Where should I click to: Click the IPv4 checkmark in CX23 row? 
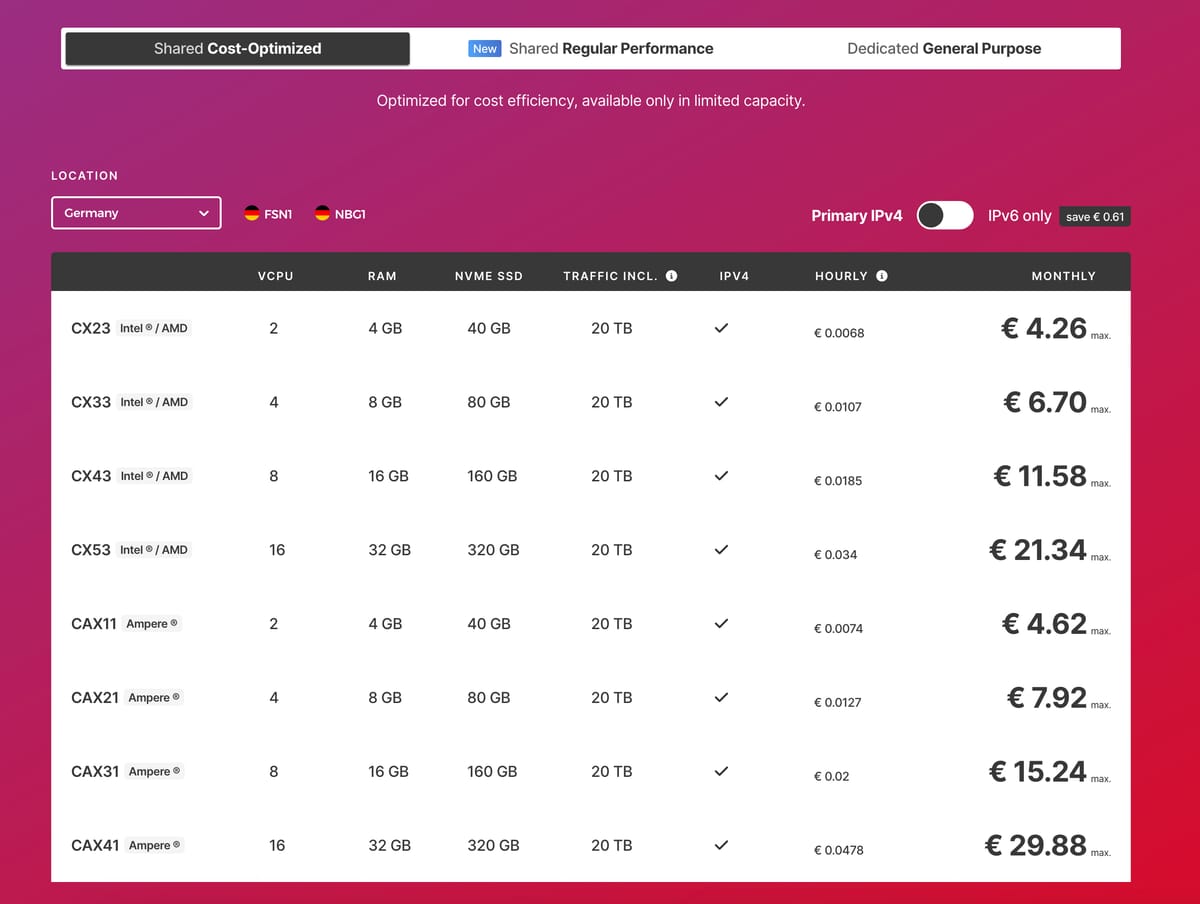point(721,328)
